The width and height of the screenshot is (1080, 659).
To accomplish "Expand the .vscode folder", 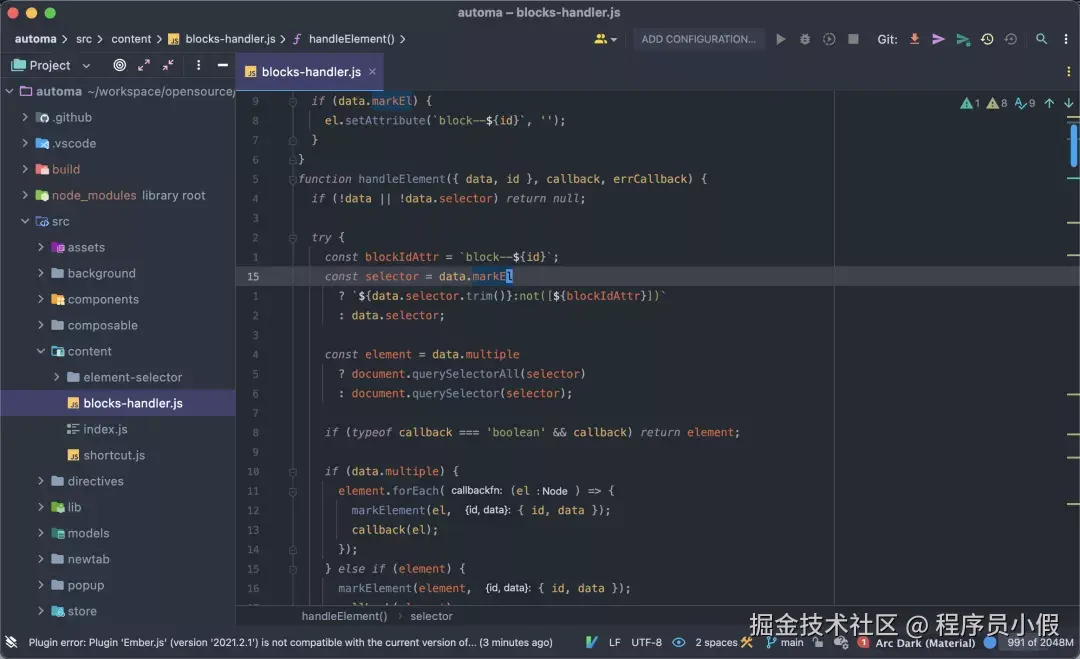I will (x=25, y=143).
